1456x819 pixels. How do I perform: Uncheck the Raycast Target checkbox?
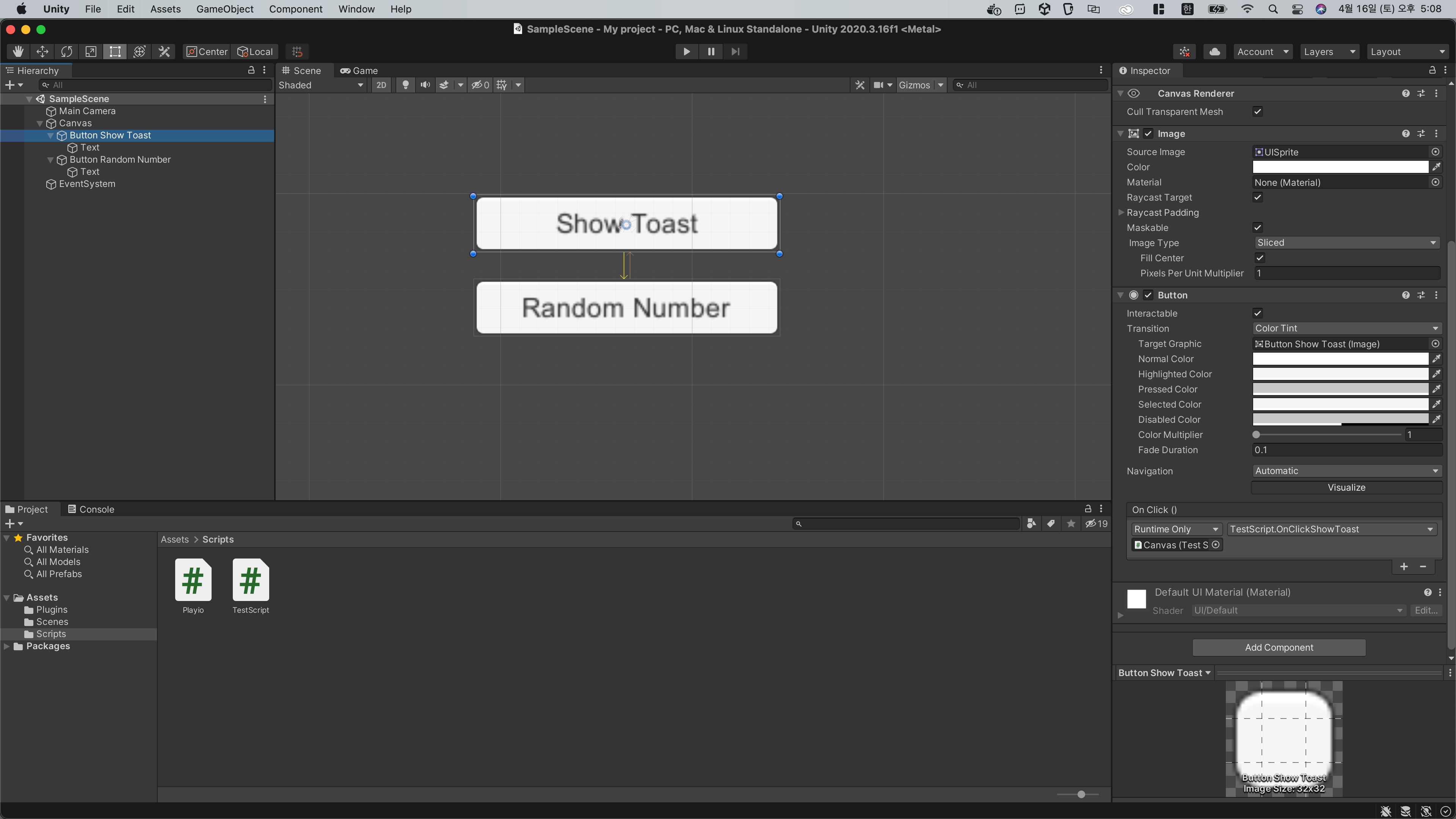[1258, 197]
